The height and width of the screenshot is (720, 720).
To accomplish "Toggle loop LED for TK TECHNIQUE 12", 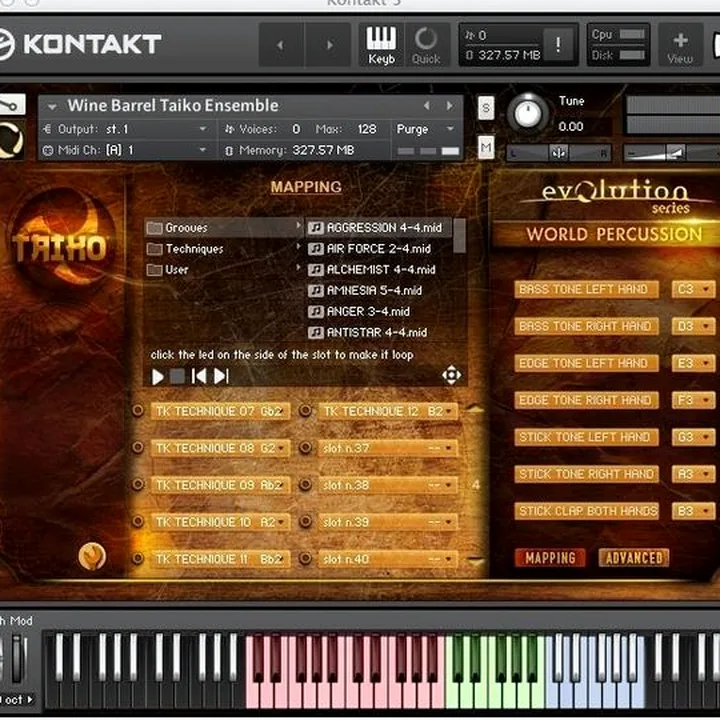I will click(305, 411).
